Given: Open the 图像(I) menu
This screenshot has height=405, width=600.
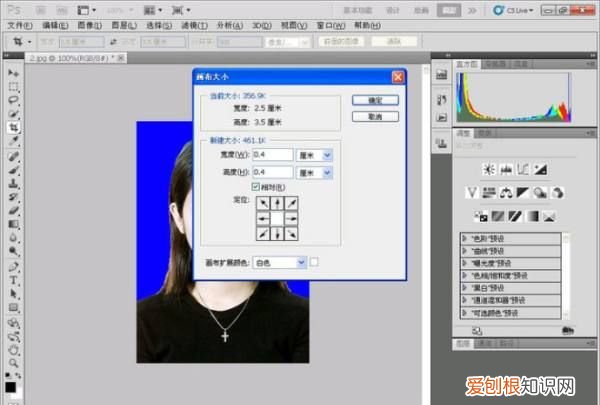Looking at the screenshot, I should pyautogui.click(x=90, y=25).
